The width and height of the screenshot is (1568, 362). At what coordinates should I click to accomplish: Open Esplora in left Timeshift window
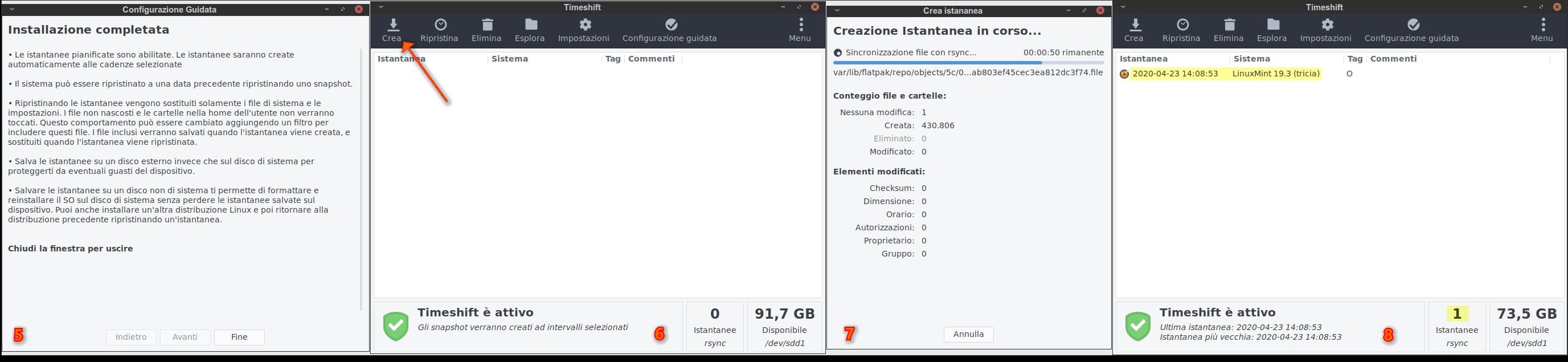pyautogui.click(x=530, y=30)
